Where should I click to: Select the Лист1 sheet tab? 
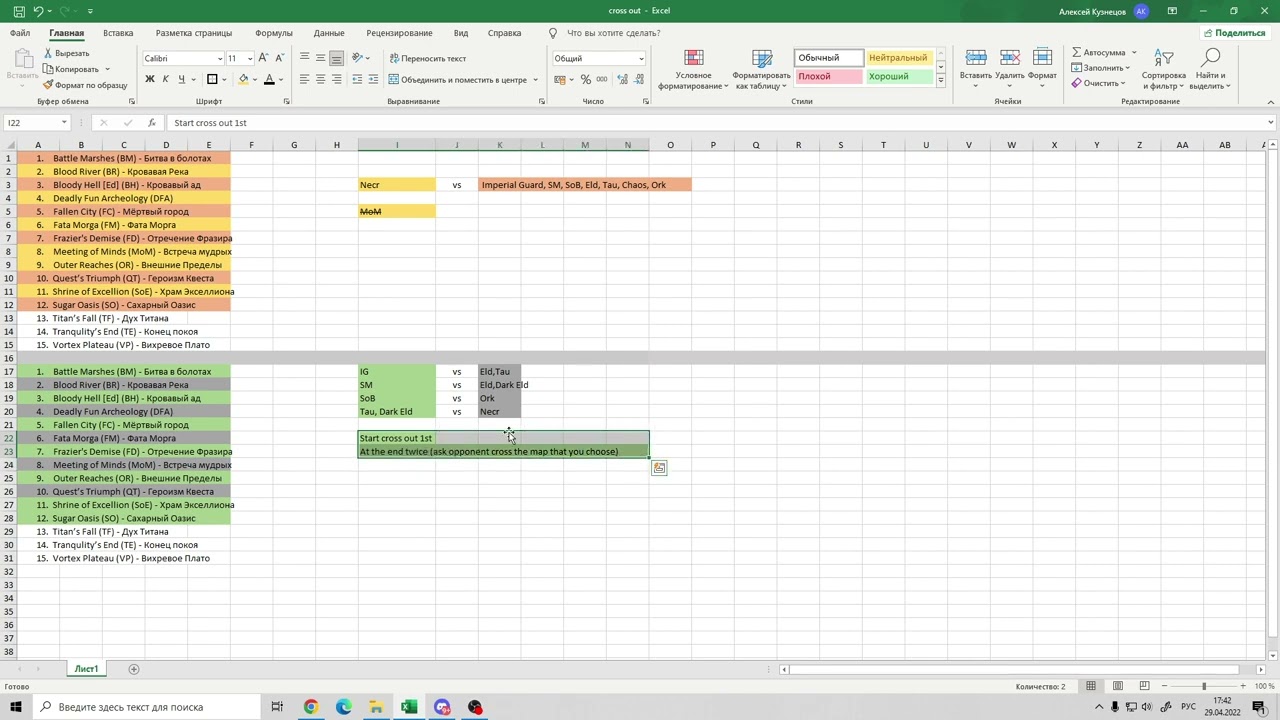coord(86,669)
